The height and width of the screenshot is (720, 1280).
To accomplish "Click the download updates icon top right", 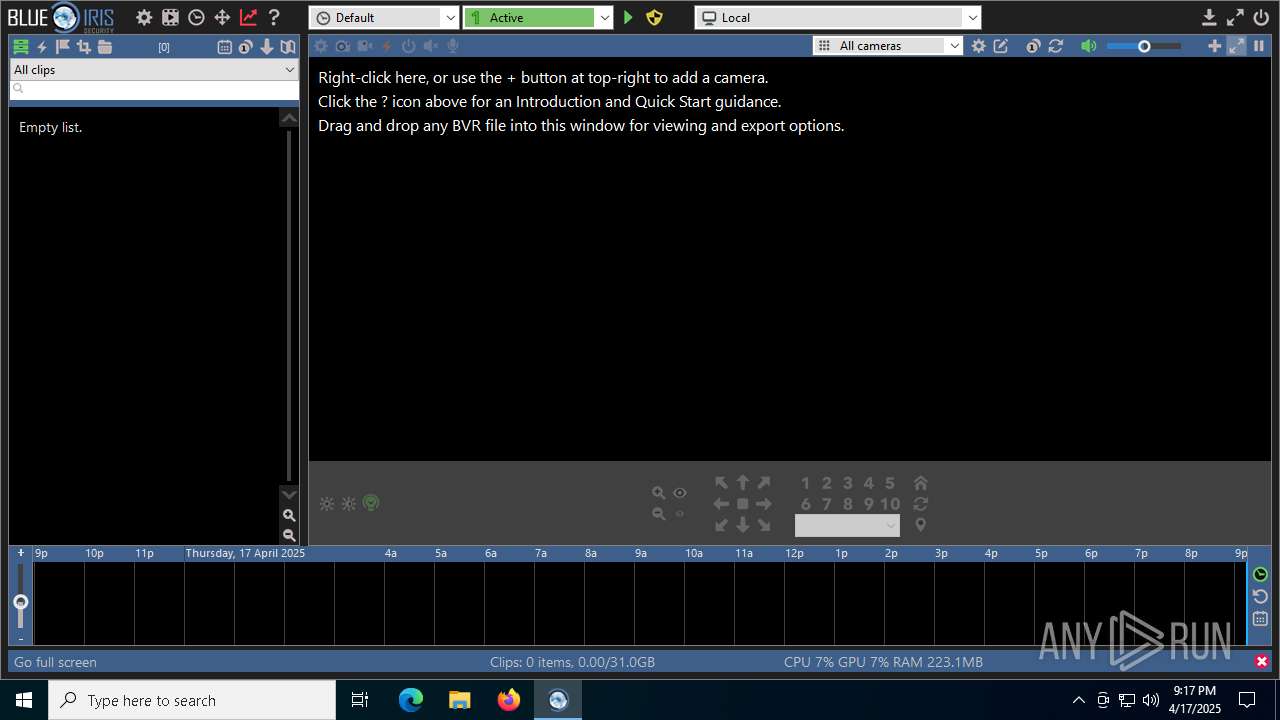I will click(x=1209, y=17).
